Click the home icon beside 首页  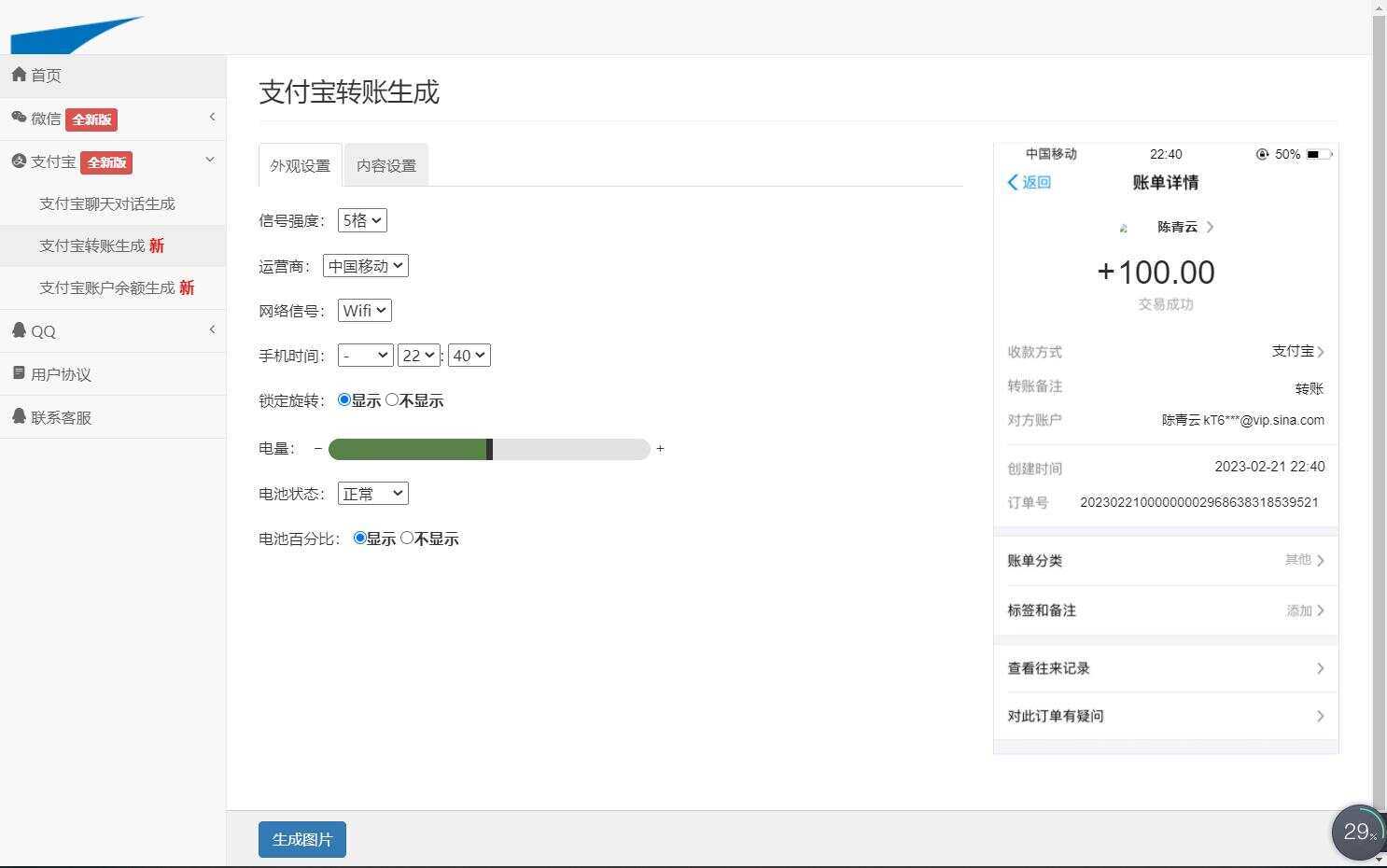(x=20, y=75)
